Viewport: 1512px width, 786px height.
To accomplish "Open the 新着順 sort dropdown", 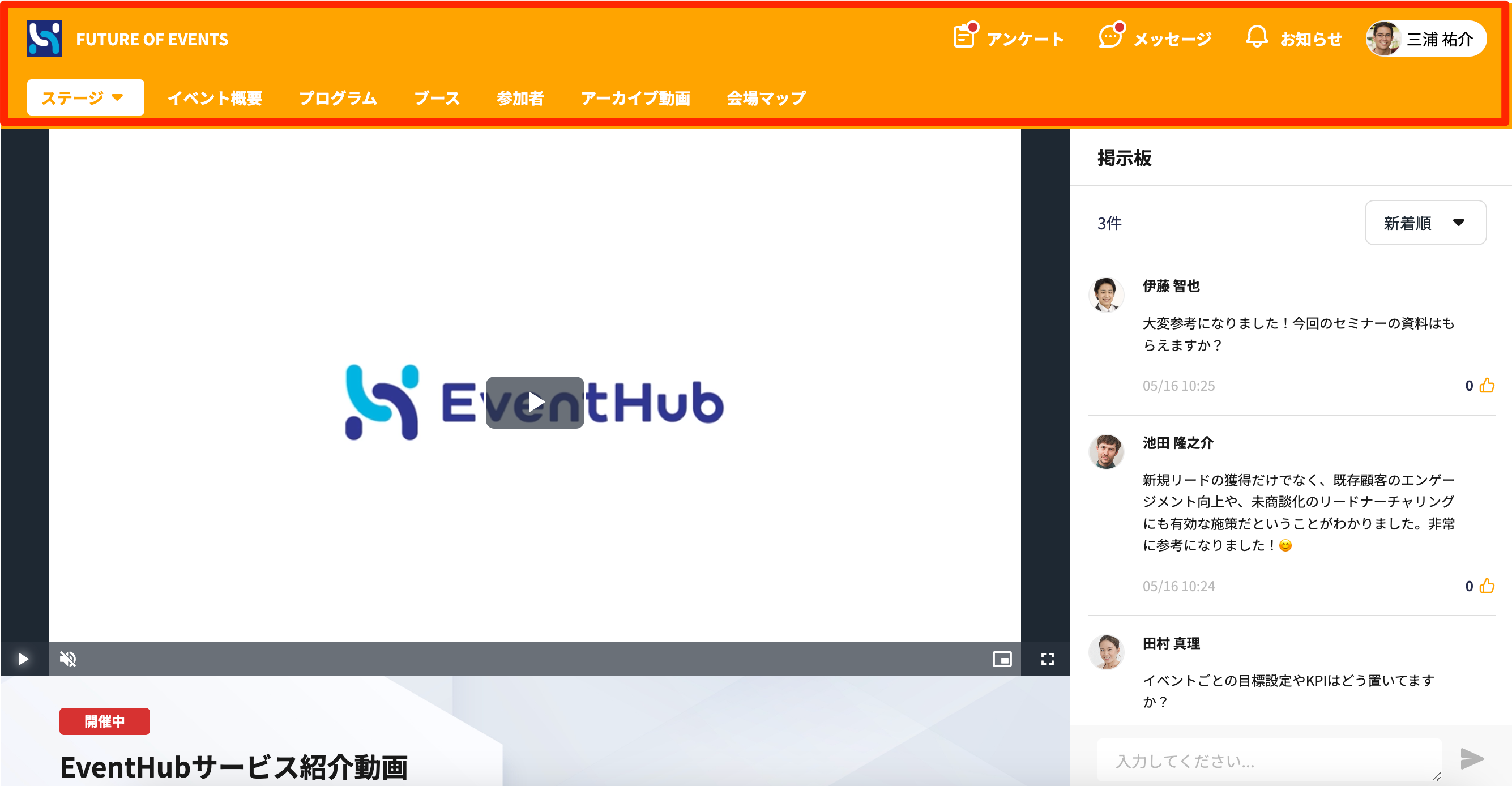I will click(1425, 223).
